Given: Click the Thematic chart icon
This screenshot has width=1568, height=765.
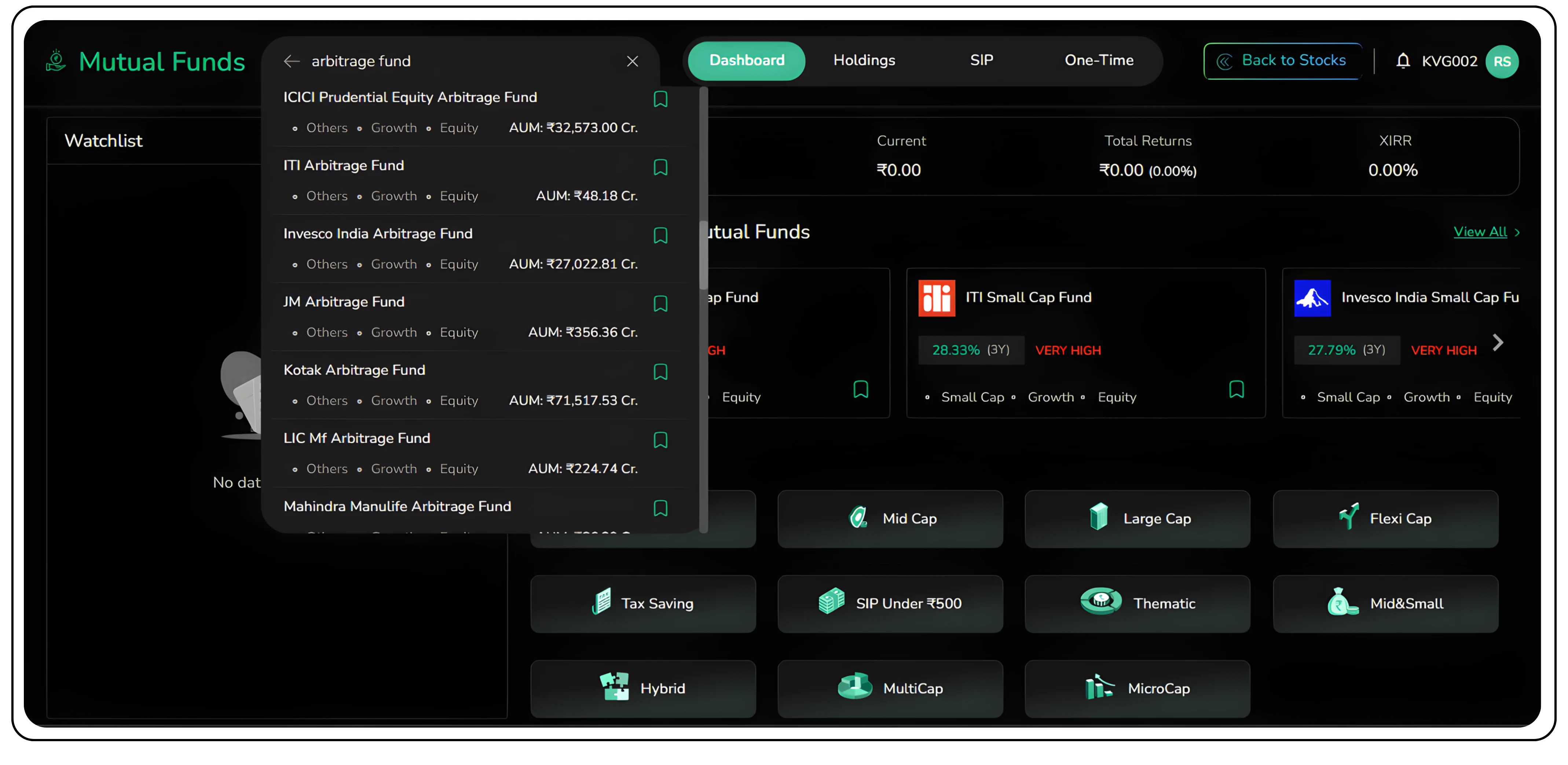Looking at the screenshot, I should [x=1100, y=601].
